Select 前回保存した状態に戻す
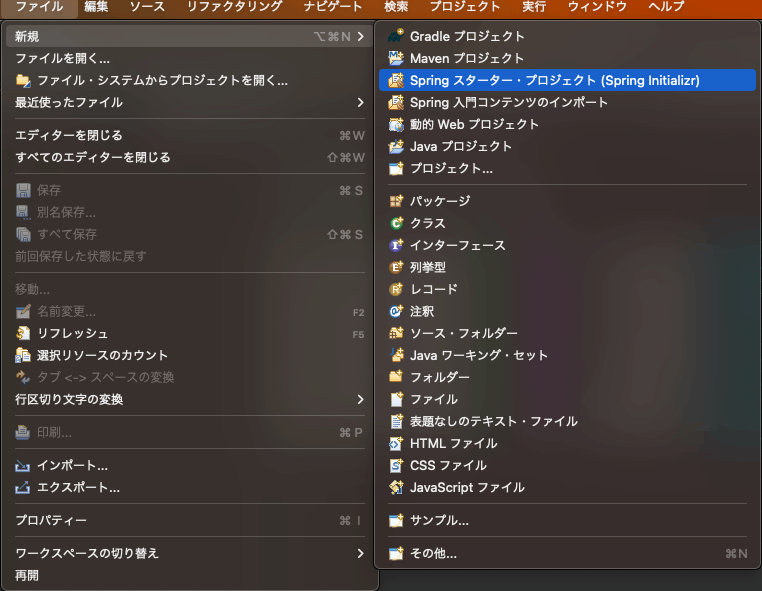 coord(190,256)
